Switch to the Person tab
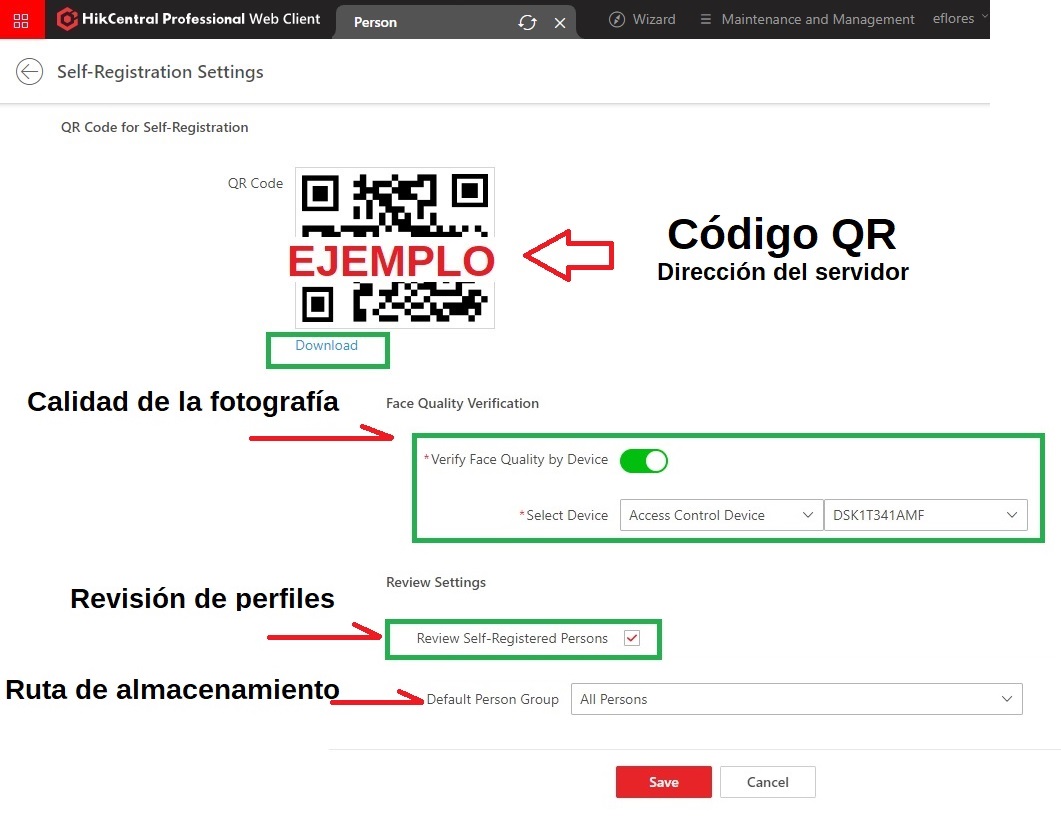Image resolution: width=1061 pixels, height=816 pixels. pyautogui.click(x=376, y=22)
